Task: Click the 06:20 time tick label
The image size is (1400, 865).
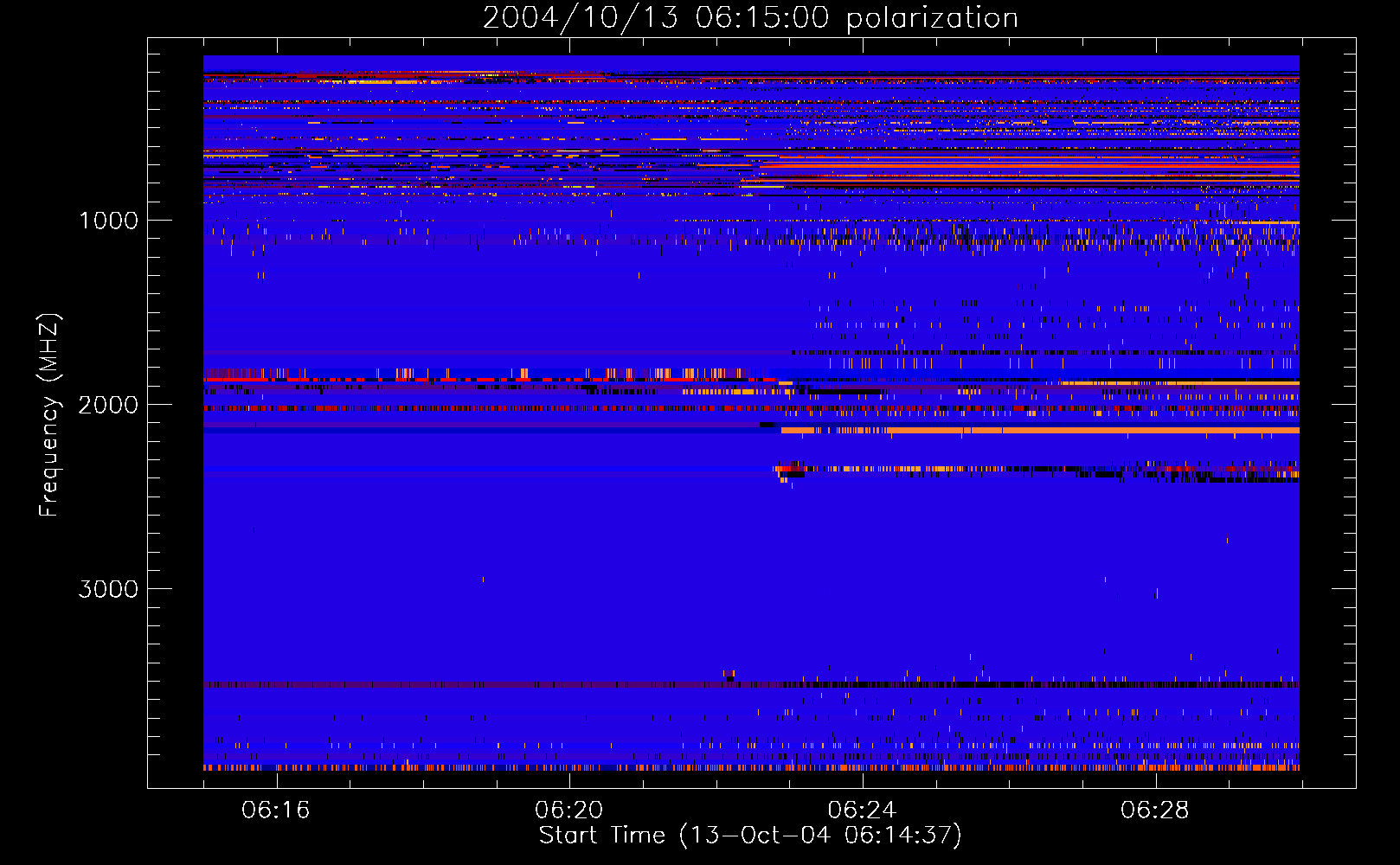Action: coord(569,811)
